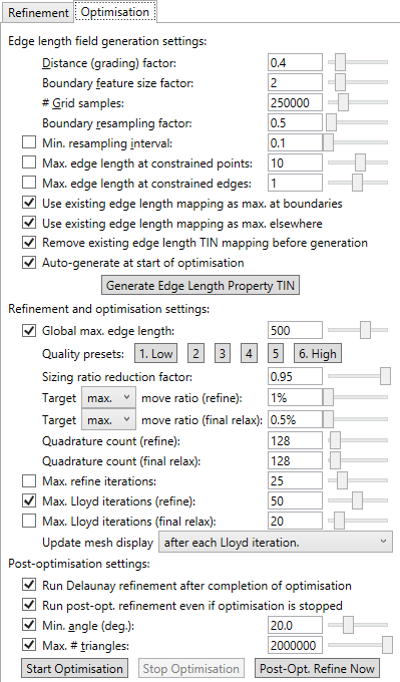Expand the Update mesh display dropdown

pyautogui.click(x=276, y=542)
